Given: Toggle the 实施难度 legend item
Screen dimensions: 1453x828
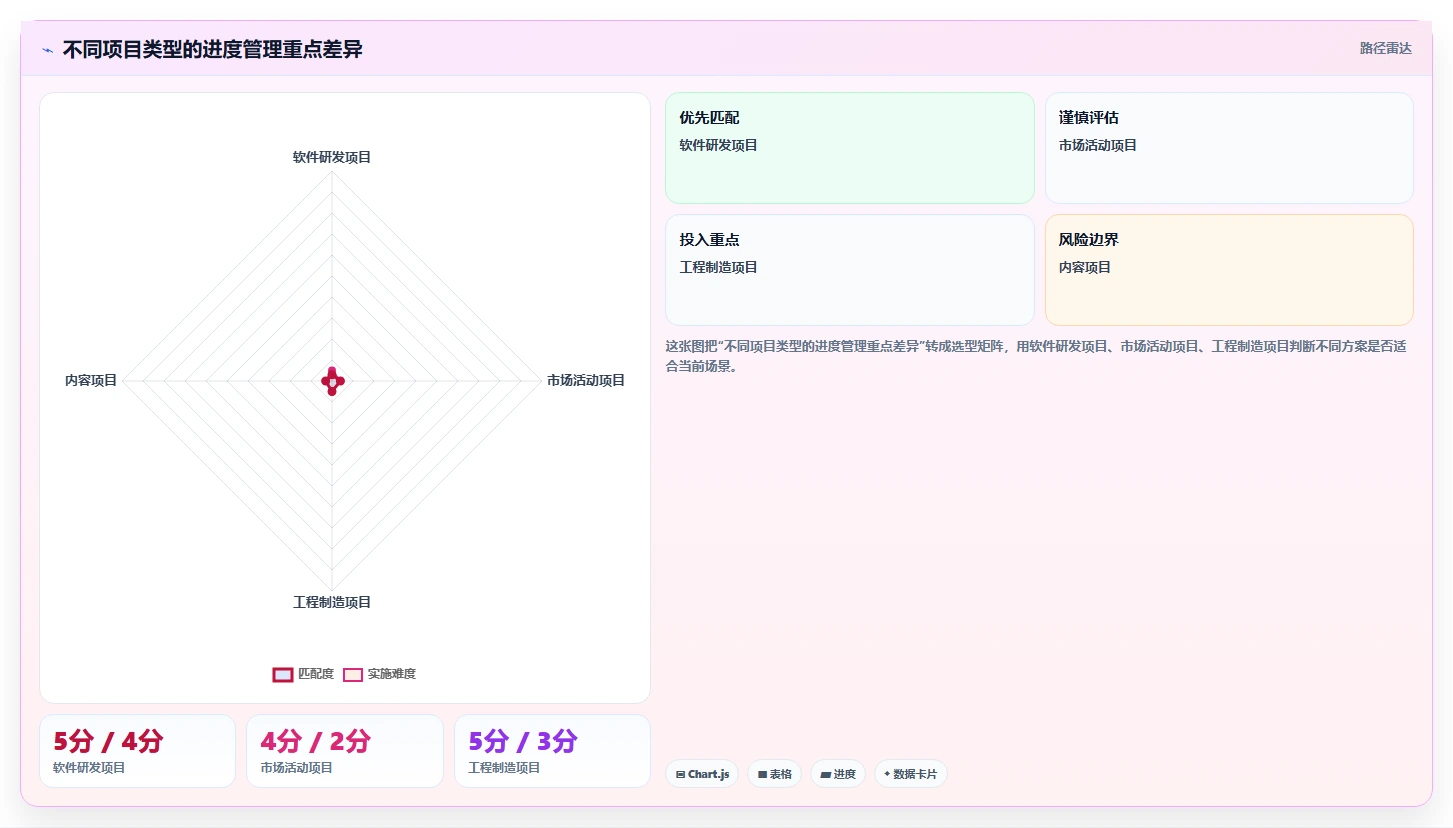Looking at the screenshot, I should 379,674.
